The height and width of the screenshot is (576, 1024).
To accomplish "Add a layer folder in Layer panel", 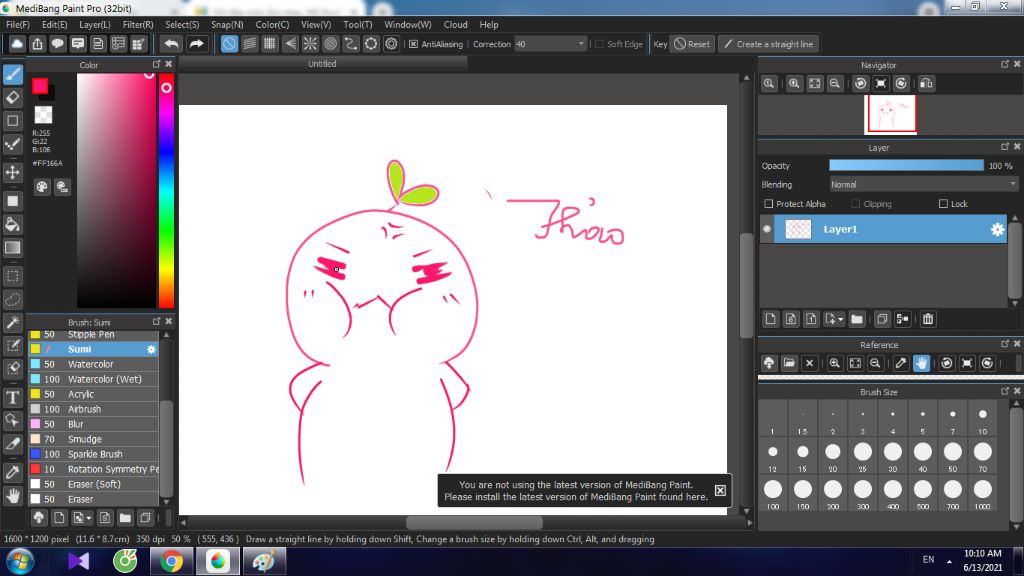I will coord(857,319).
